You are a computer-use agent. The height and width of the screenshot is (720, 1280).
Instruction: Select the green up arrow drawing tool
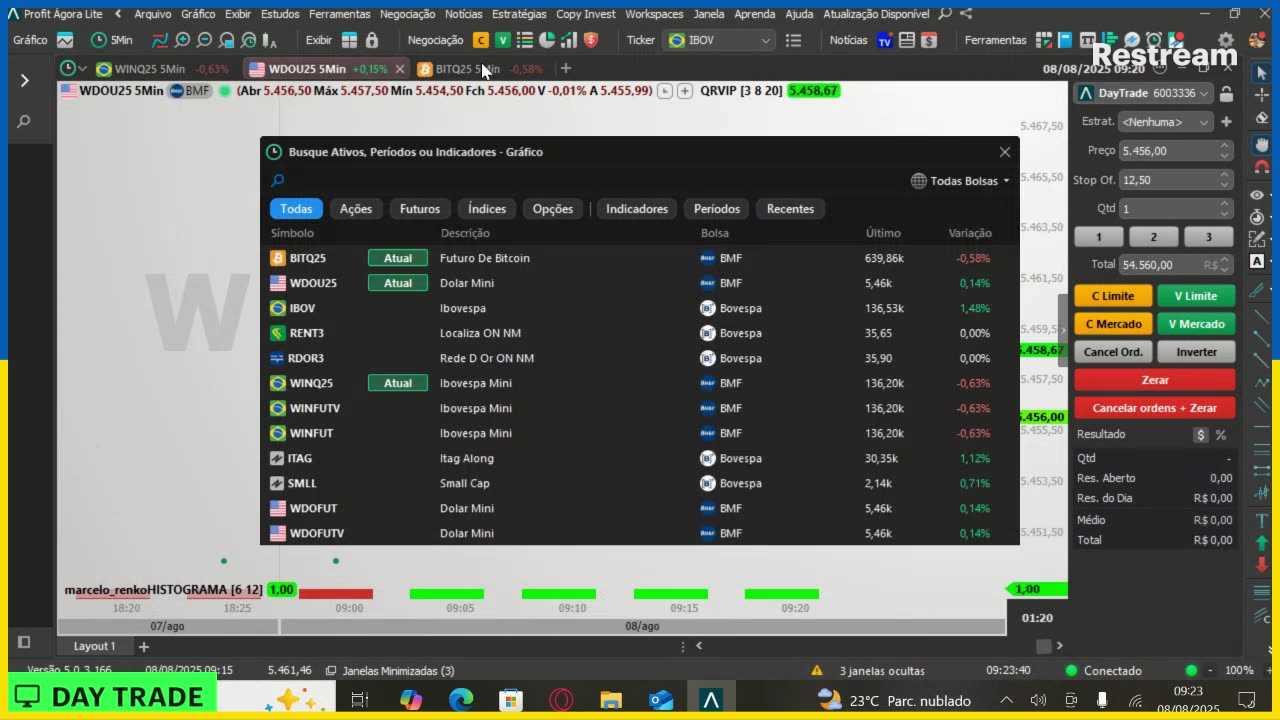click(1261, 543)
